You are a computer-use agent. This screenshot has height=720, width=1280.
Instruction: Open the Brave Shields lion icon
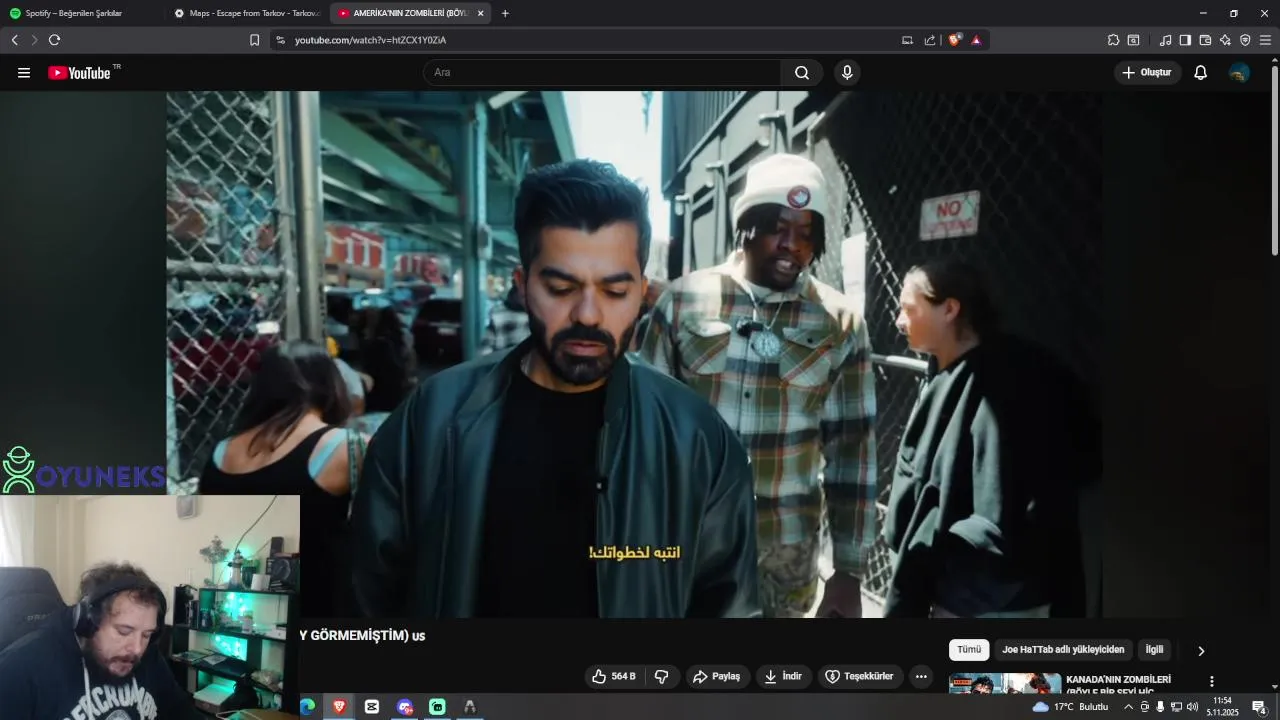[x=955, y=40]
